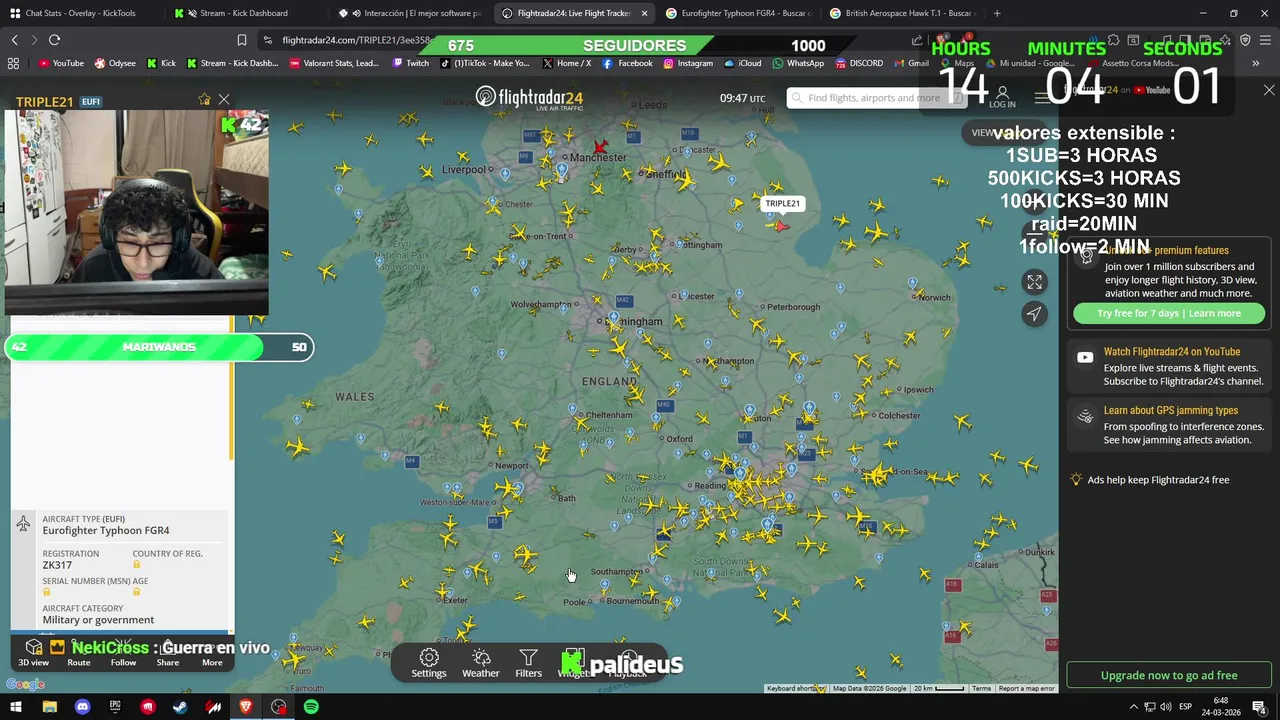Open Spotify from the taskbar
Screen dimensions: 1280x720
click(x=311, y=707)
